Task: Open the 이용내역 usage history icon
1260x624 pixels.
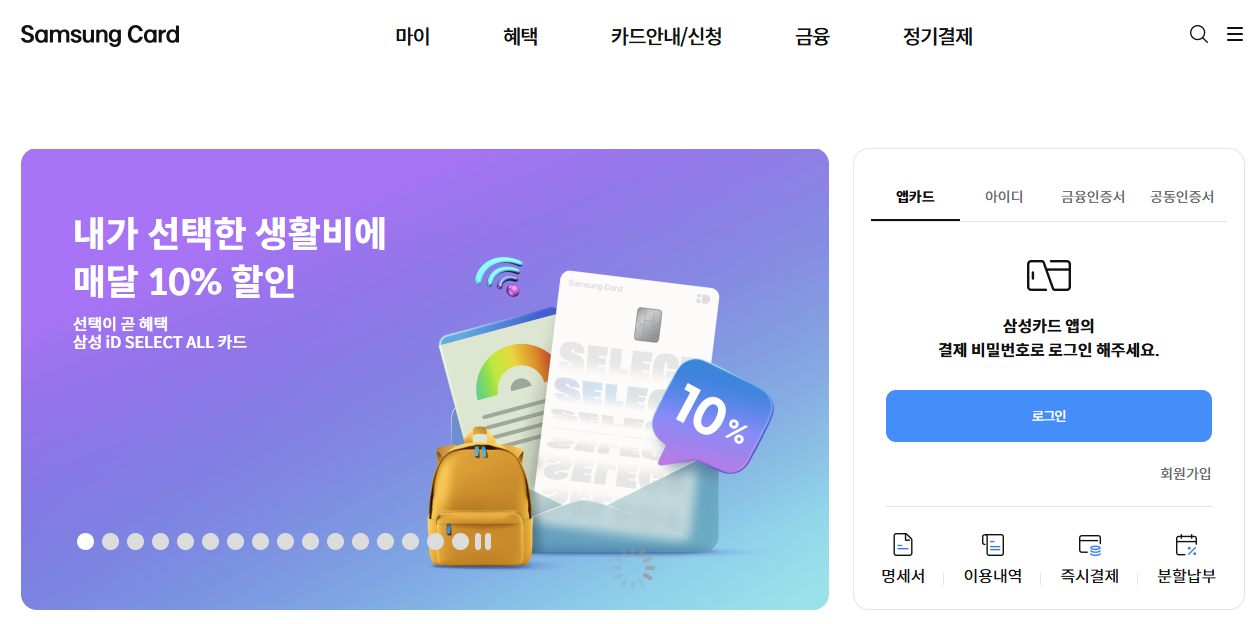Action: point(992,545)
